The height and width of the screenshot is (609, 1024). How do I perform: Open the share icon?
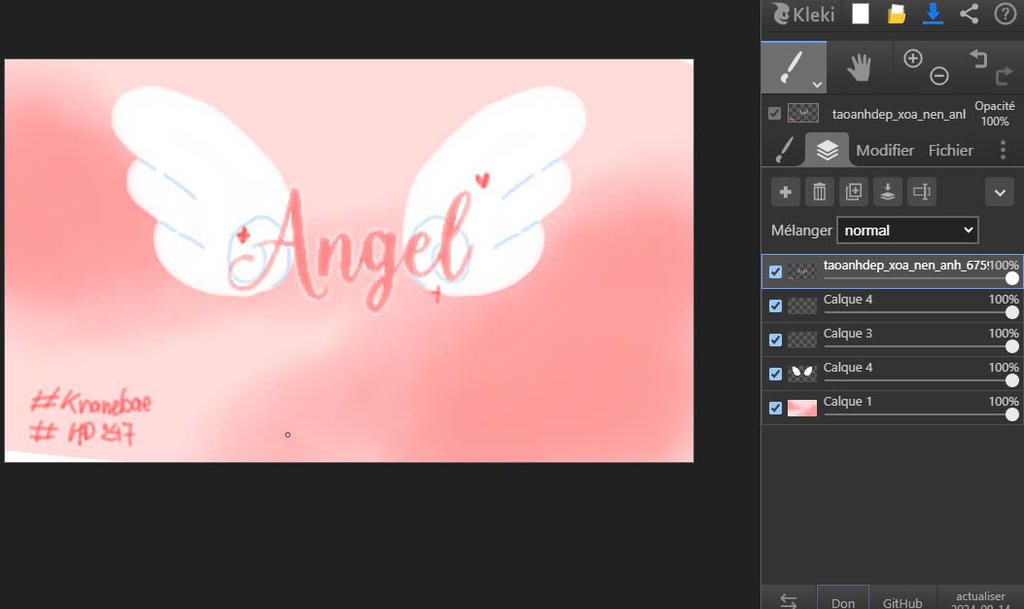(969, 14)
